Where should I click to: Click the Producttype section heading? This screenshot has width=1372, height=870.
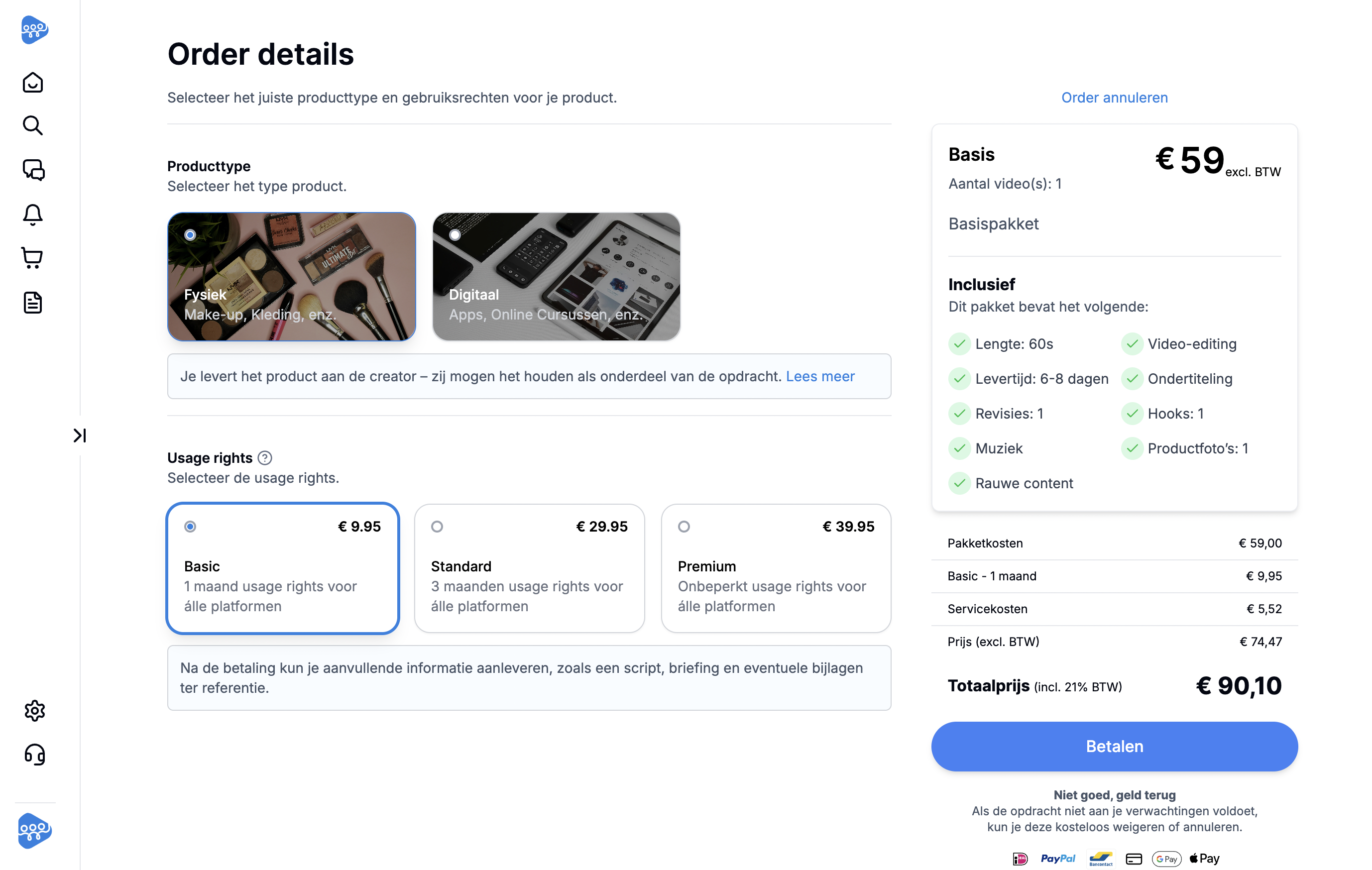209,166
